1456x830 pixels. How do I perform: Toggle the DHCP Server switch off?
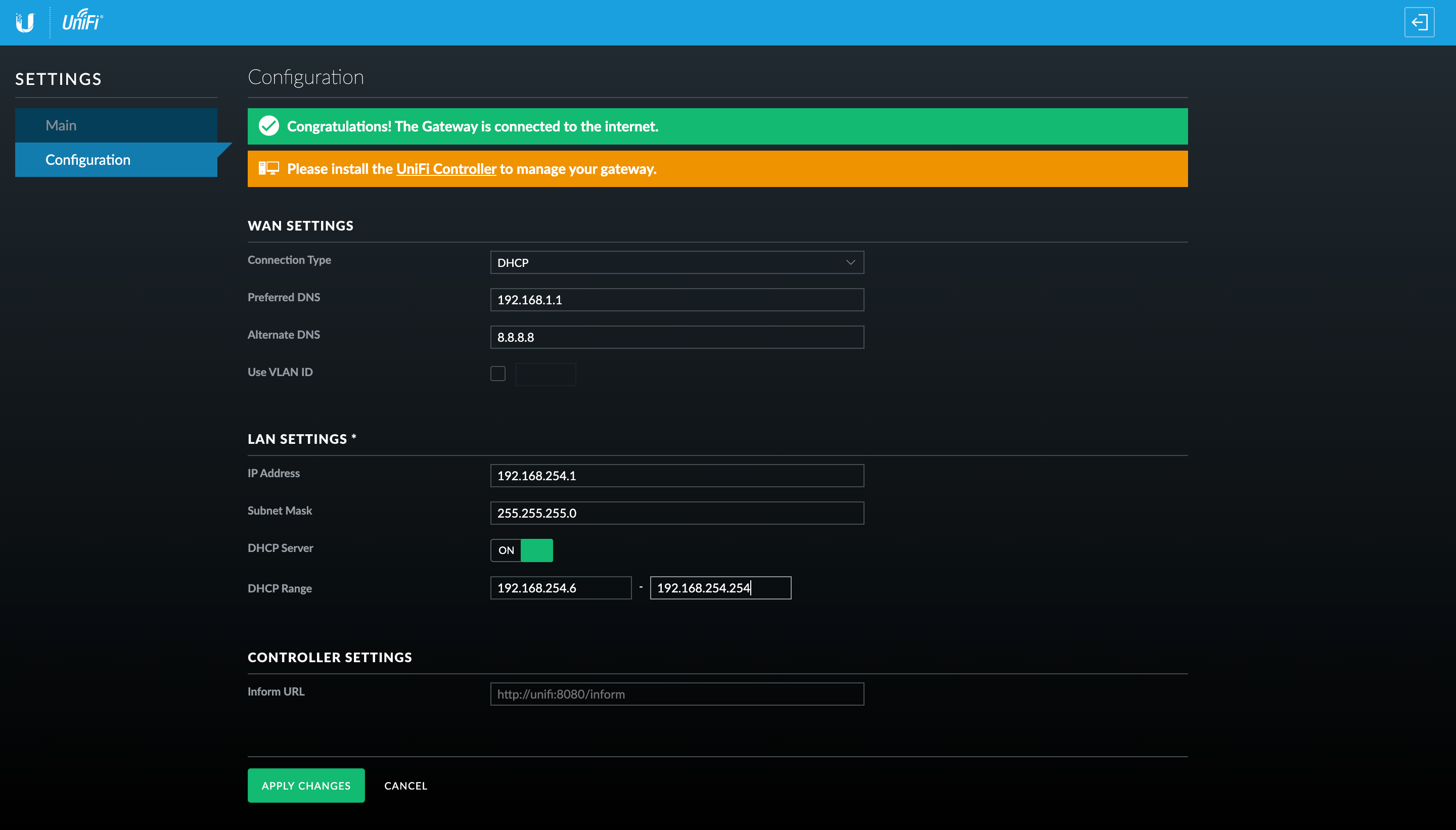click(522, 550)
